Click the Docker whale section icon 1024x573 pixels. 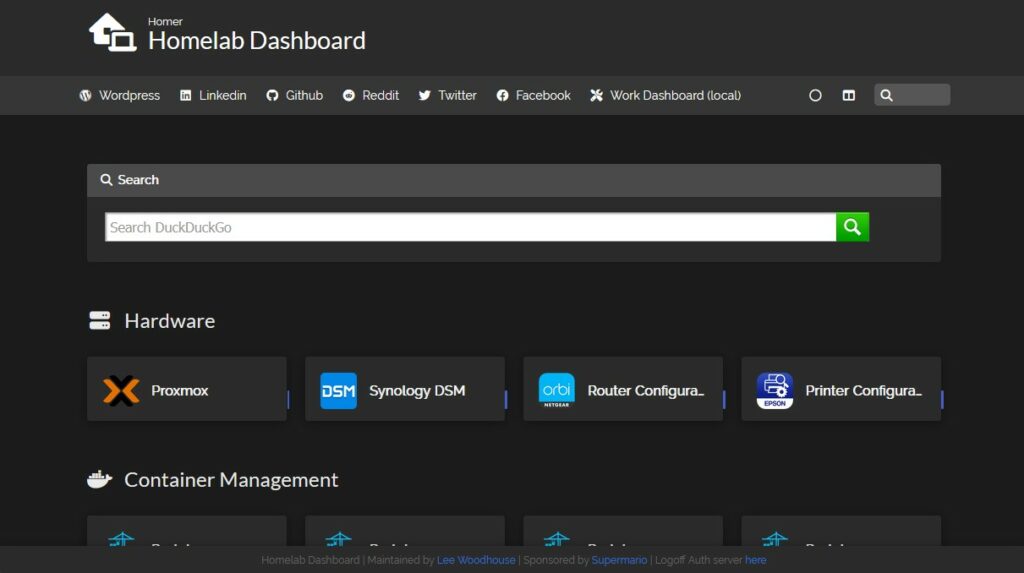(x=99, y=479)
